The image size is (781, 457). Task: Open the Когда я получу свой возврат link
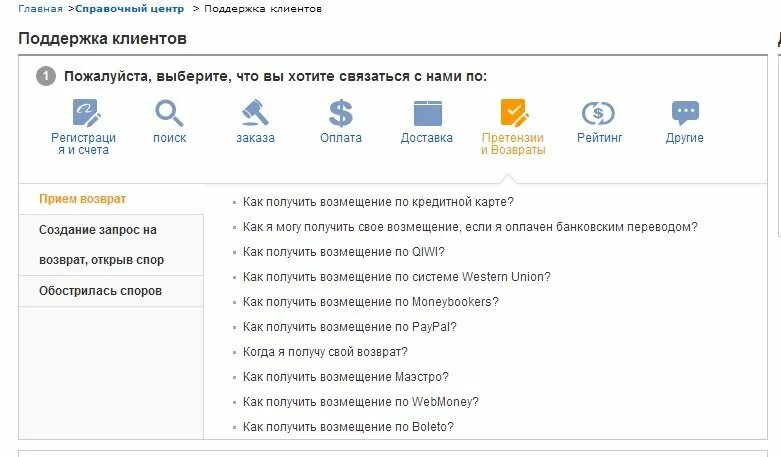click(x=325, y=352)
